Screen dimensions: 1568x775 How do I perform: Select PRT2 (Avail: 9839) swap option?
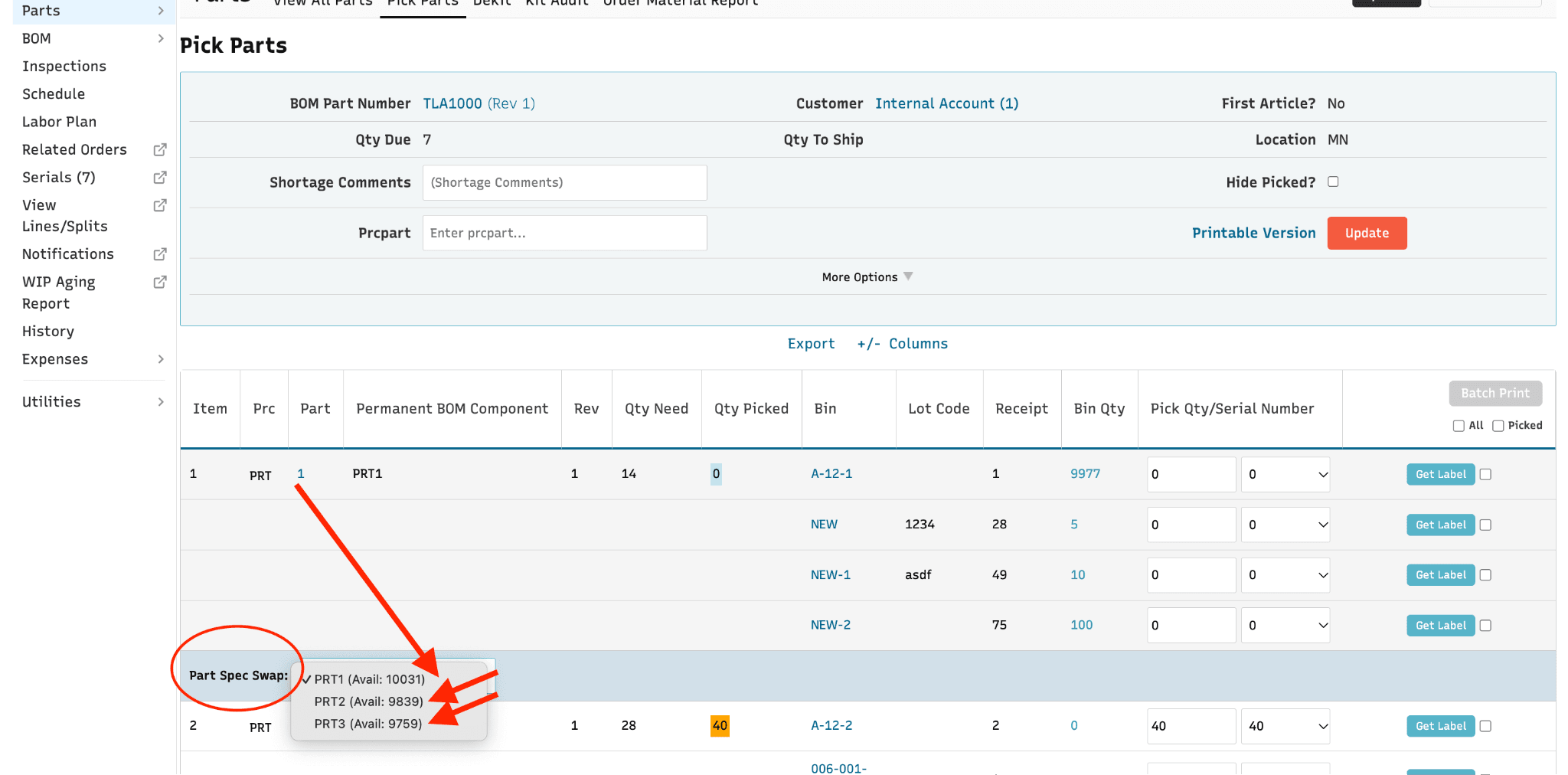click(368, 701)
